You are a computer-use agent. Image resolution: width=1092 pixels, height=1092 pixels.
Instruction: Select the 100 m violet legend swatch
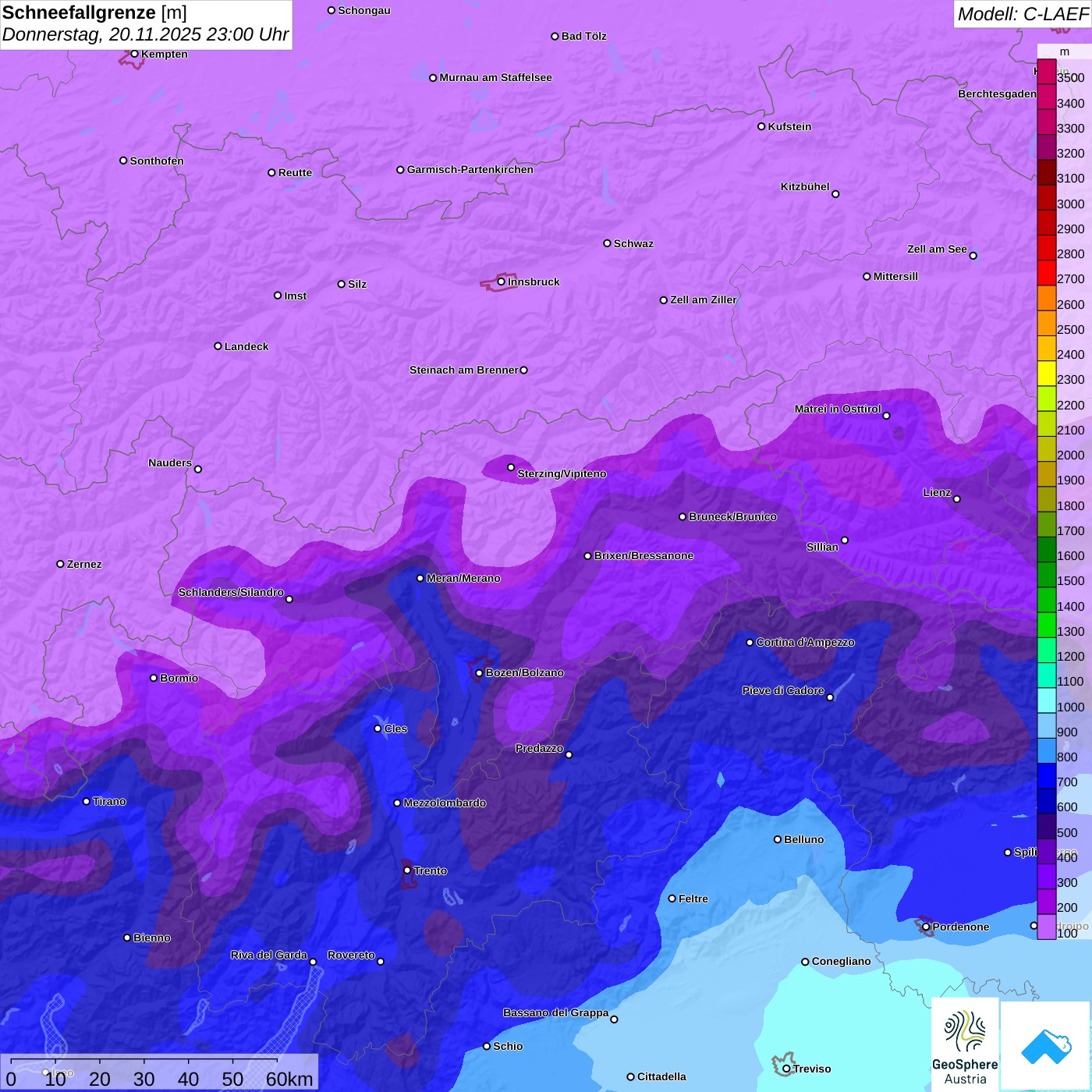1046,927
